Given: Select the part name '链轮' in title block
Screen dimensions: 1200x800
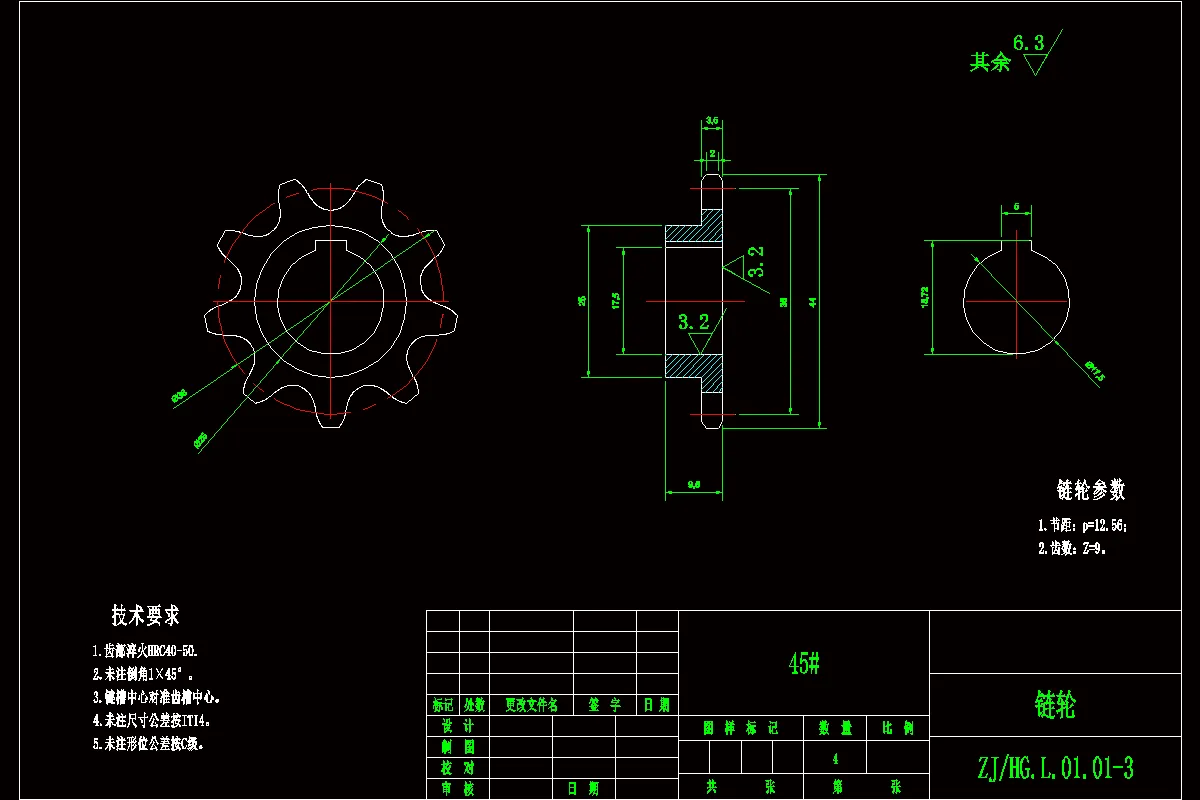Looking at the screenshot, I should click(1055, 706).
